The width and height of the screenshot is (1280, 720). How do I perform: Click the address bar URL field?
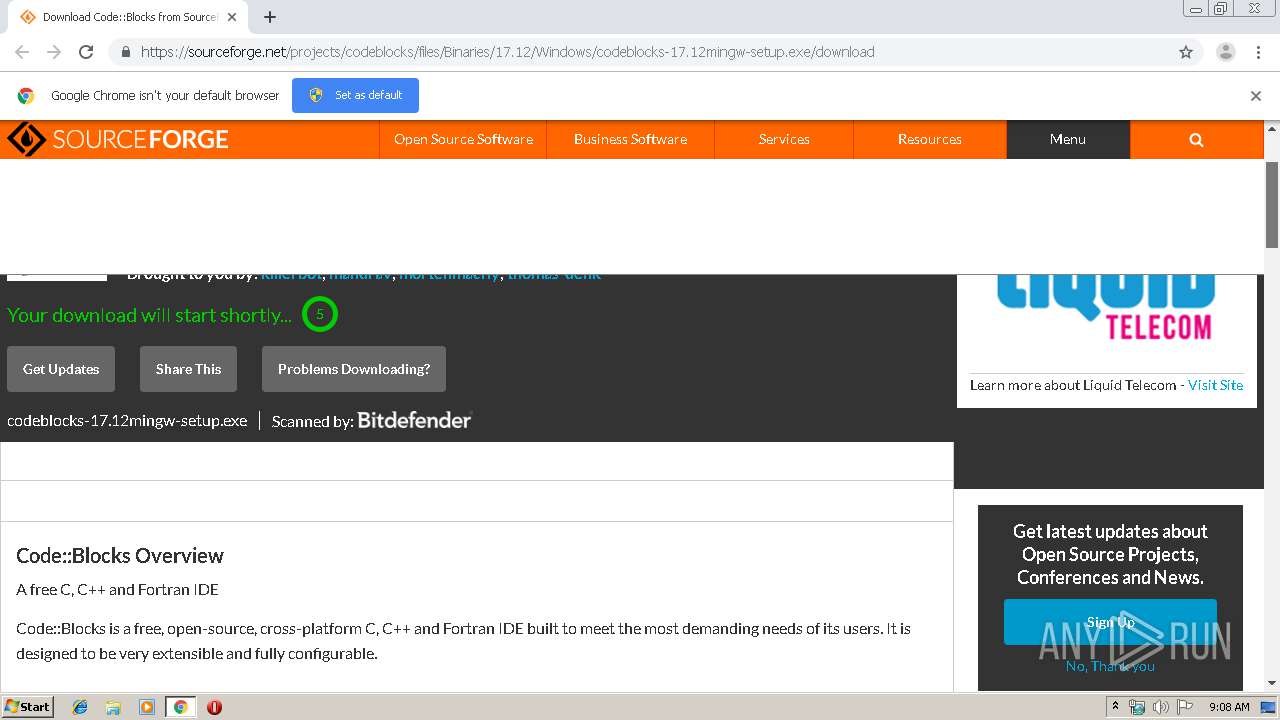pyautogui.click(x=640, y=52)
